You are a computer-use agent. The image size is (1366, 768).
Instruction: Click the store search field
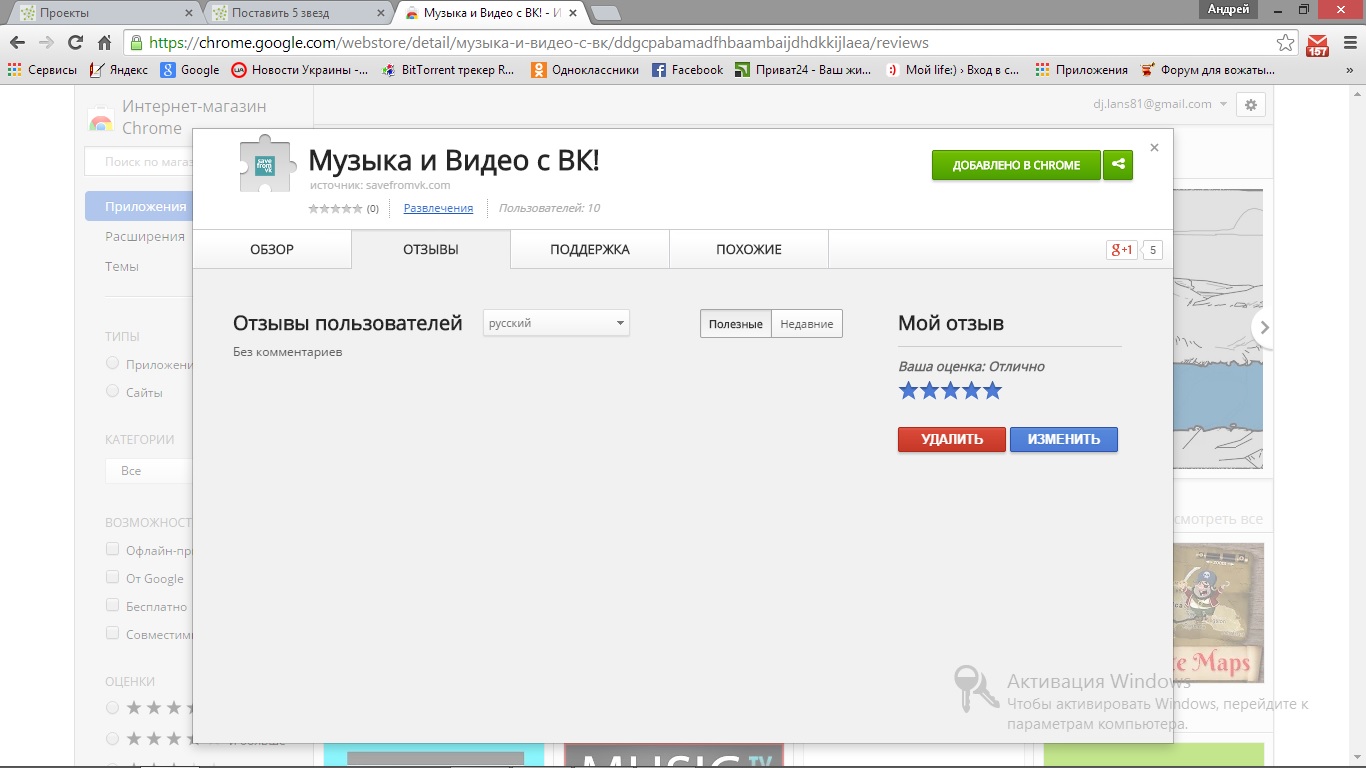coord(140,161)
